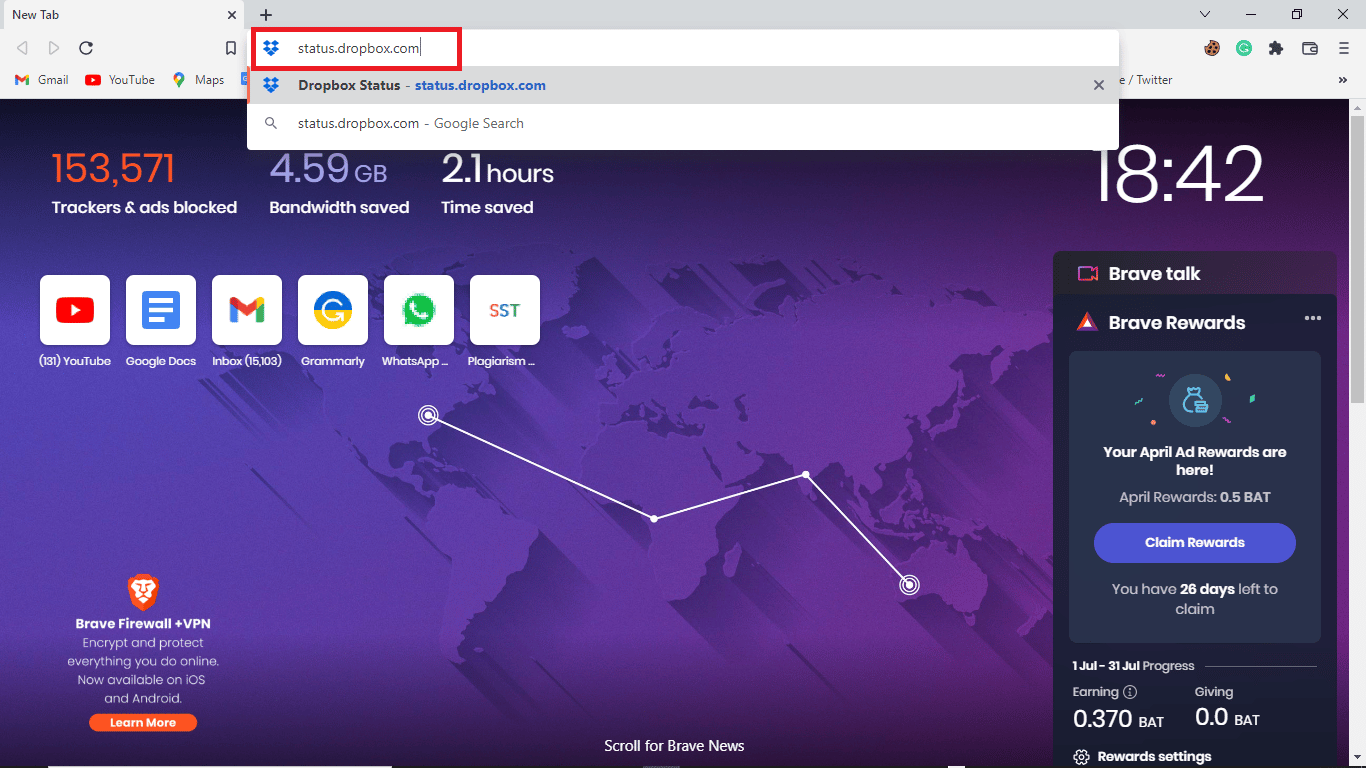This screenshot has width=1366, height=768.
Task: Close the New Tab tab
Action: 232,15
